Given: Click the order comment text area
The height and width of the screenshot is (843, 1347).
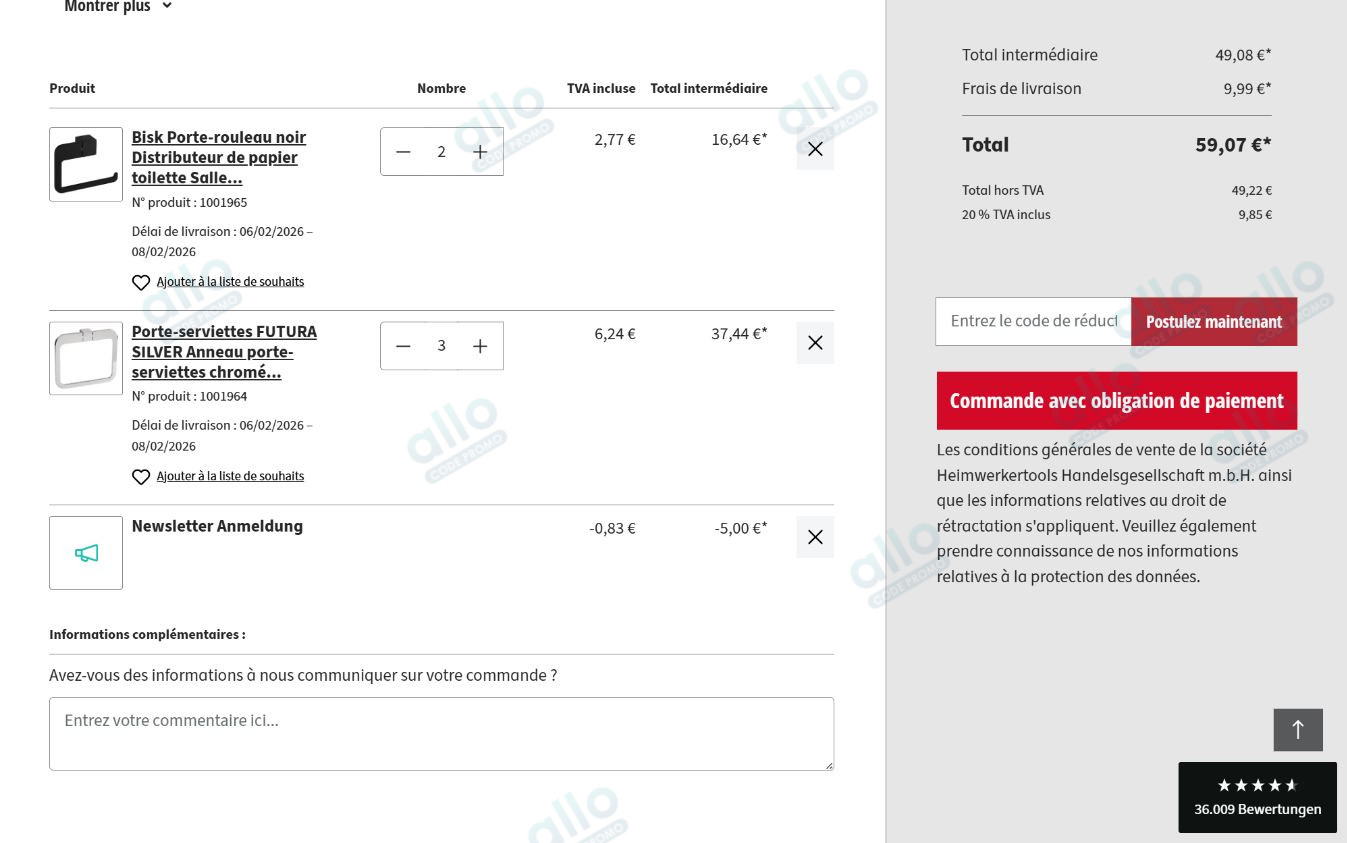Looking at the screenshot, I should click(441, 733).
